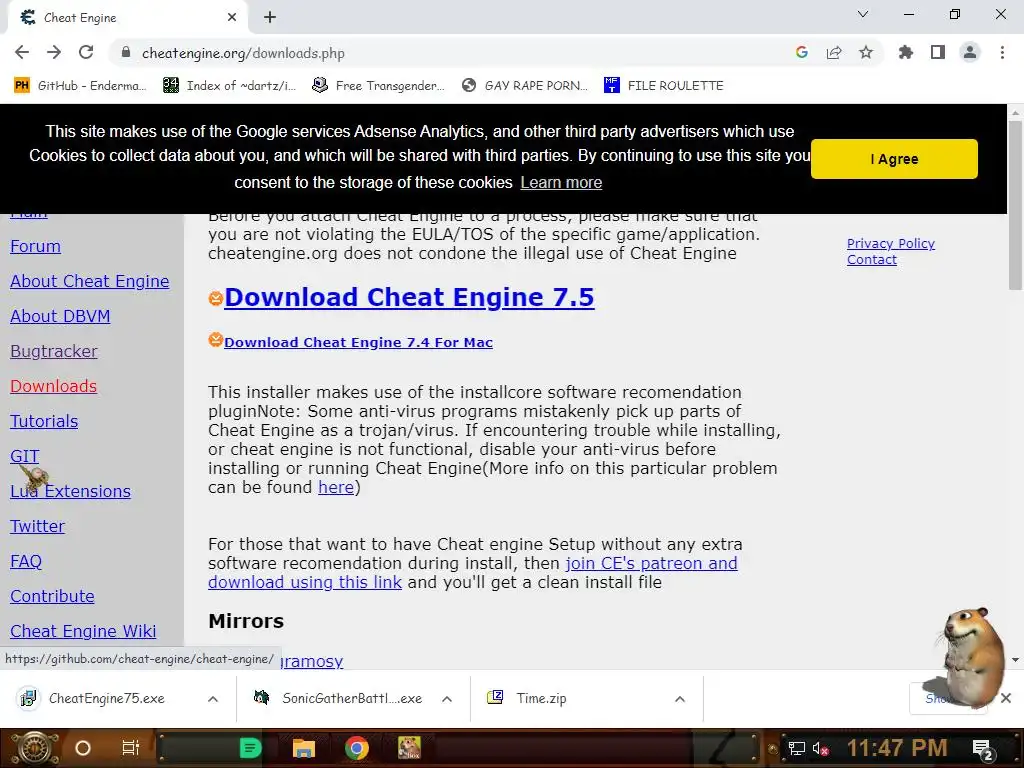Image resolution: width=1024 pixels, height=768 pixels.
Task: Expand SonicGatherBattl download options chevron
Action: (447, 699)
